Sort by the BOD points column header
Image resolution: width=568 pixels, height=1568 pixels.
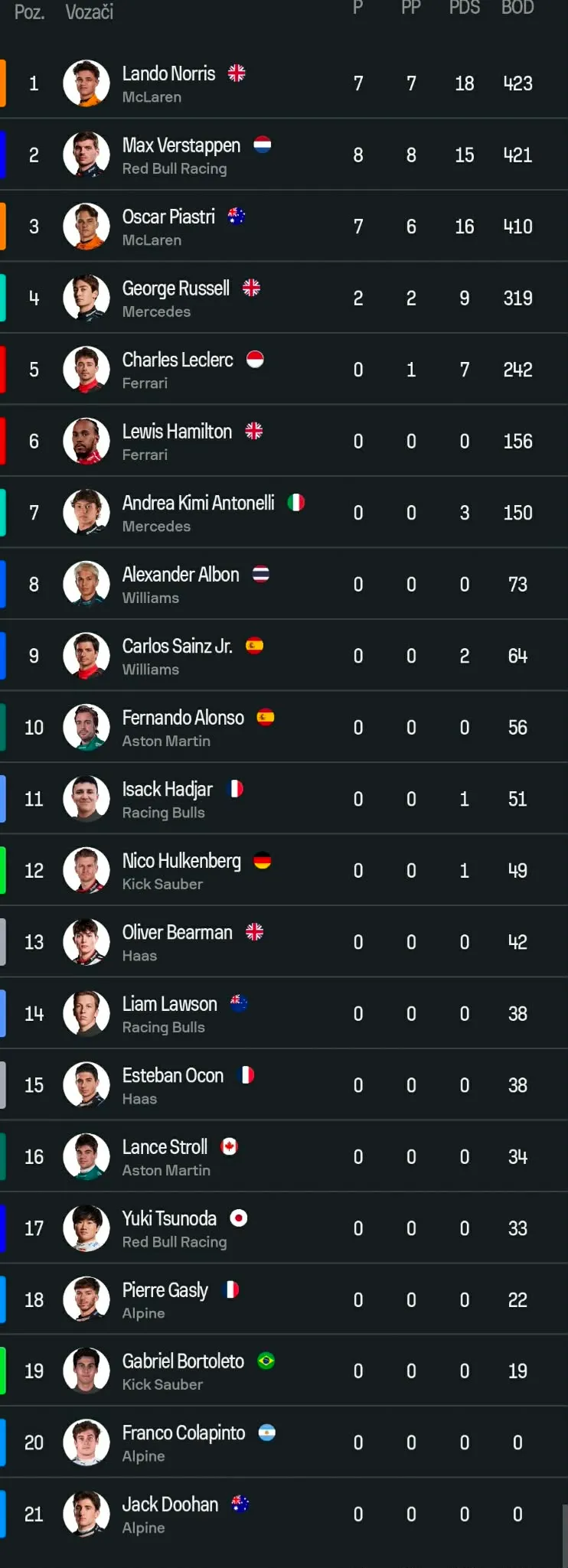coord(517,8)
